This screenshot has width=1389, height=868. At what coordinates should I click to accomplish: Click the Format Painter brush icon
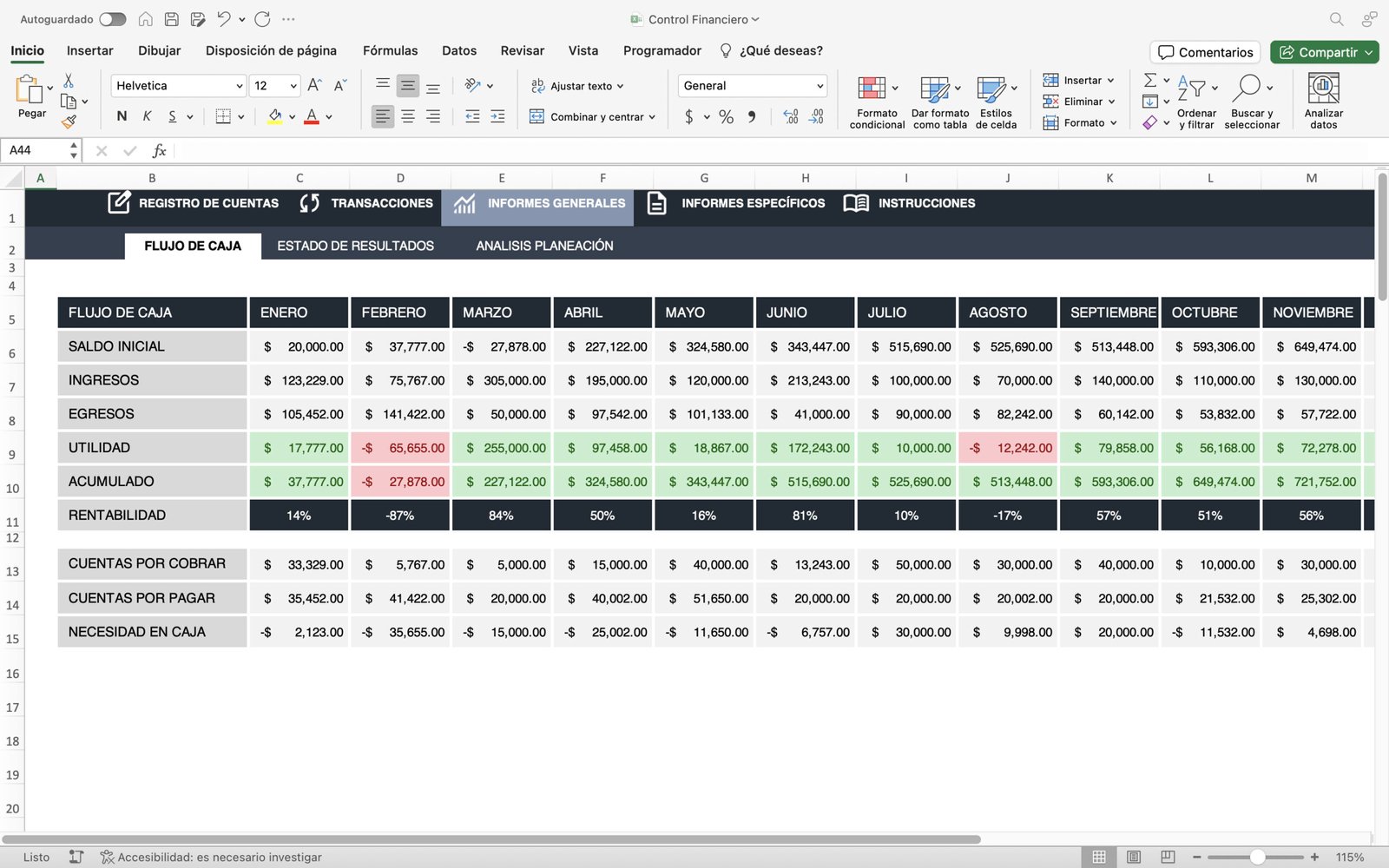coord(69,122)
